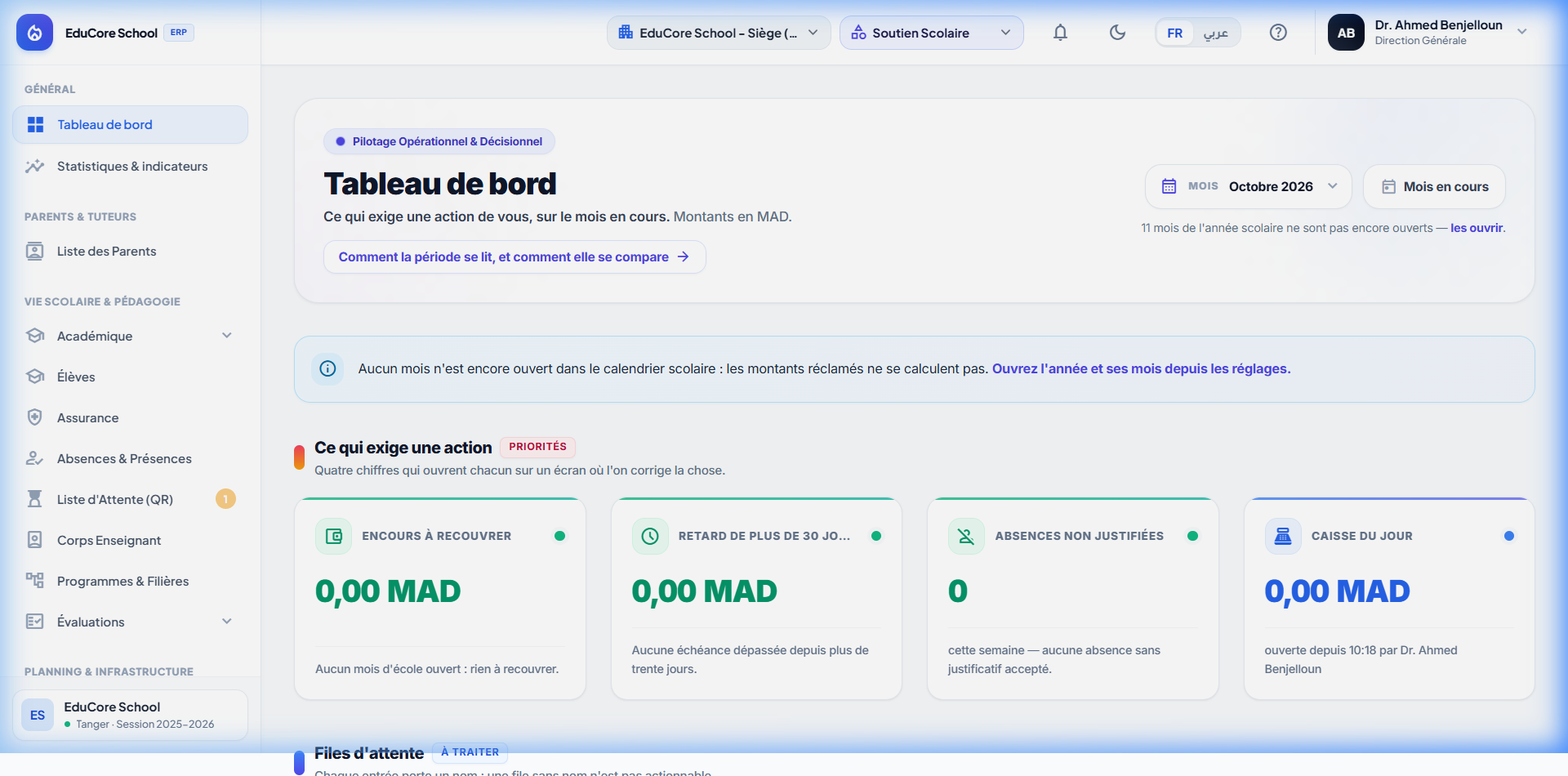
Task: Click Caisse du jour cash register icon
Action: (1283, 536)
